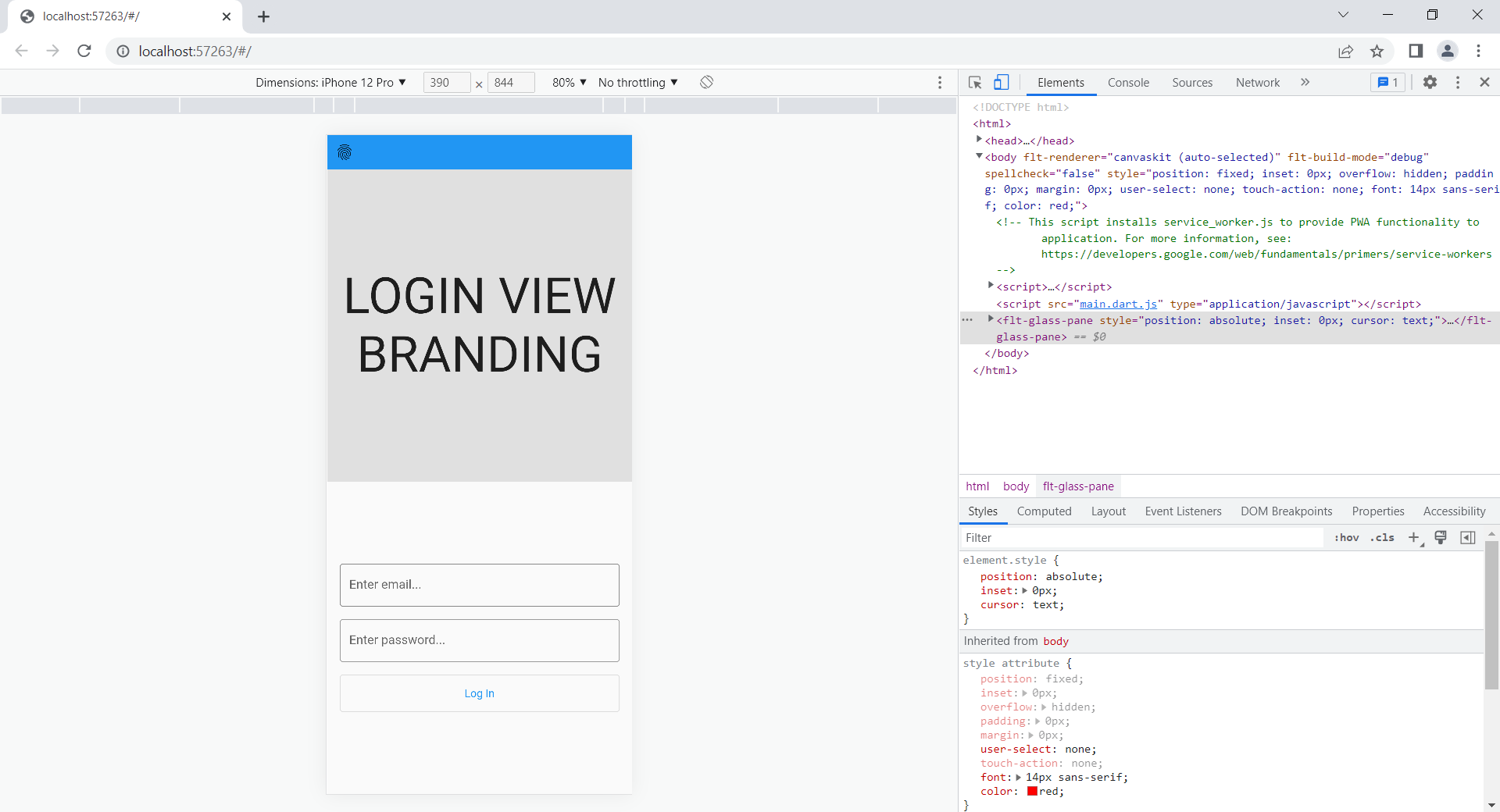This screenshot has height=812, width=1500.
Task: Open the Properties tab
Action: pyautogui.click(x=1377, y=511)
